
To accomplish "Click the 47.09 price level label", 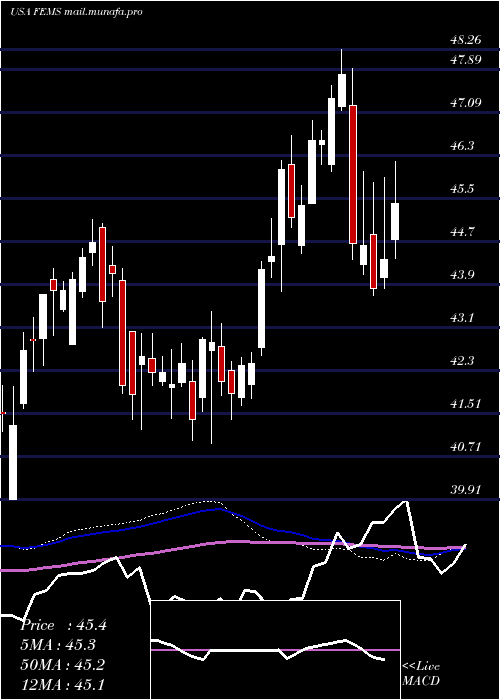I will 465,103.
